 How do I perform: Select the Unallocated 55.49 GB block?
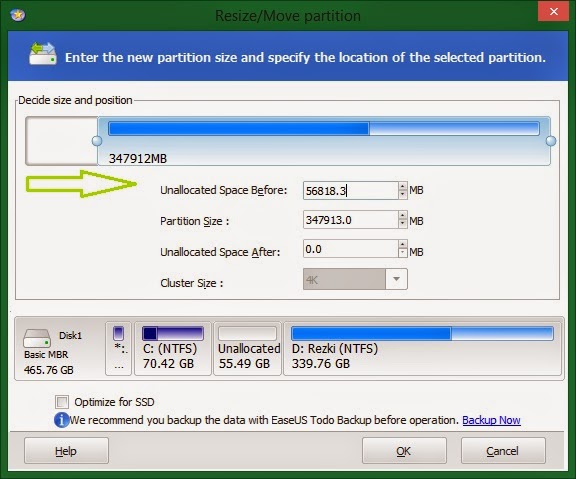click(x=247, y=348)
